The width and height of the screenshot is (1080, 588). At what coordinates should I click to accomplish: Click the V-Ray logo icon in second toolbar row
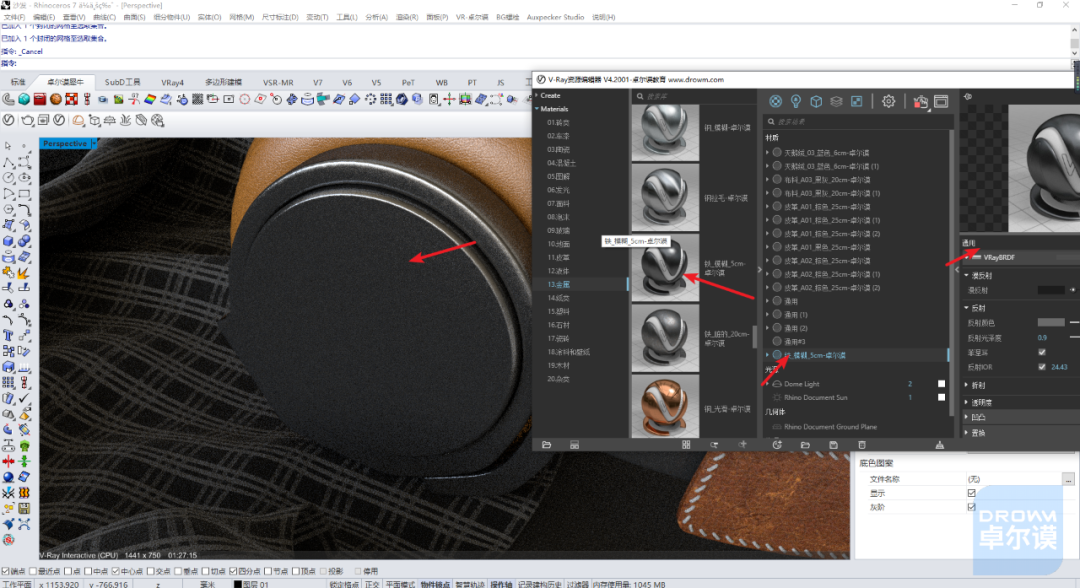[8, 120]
